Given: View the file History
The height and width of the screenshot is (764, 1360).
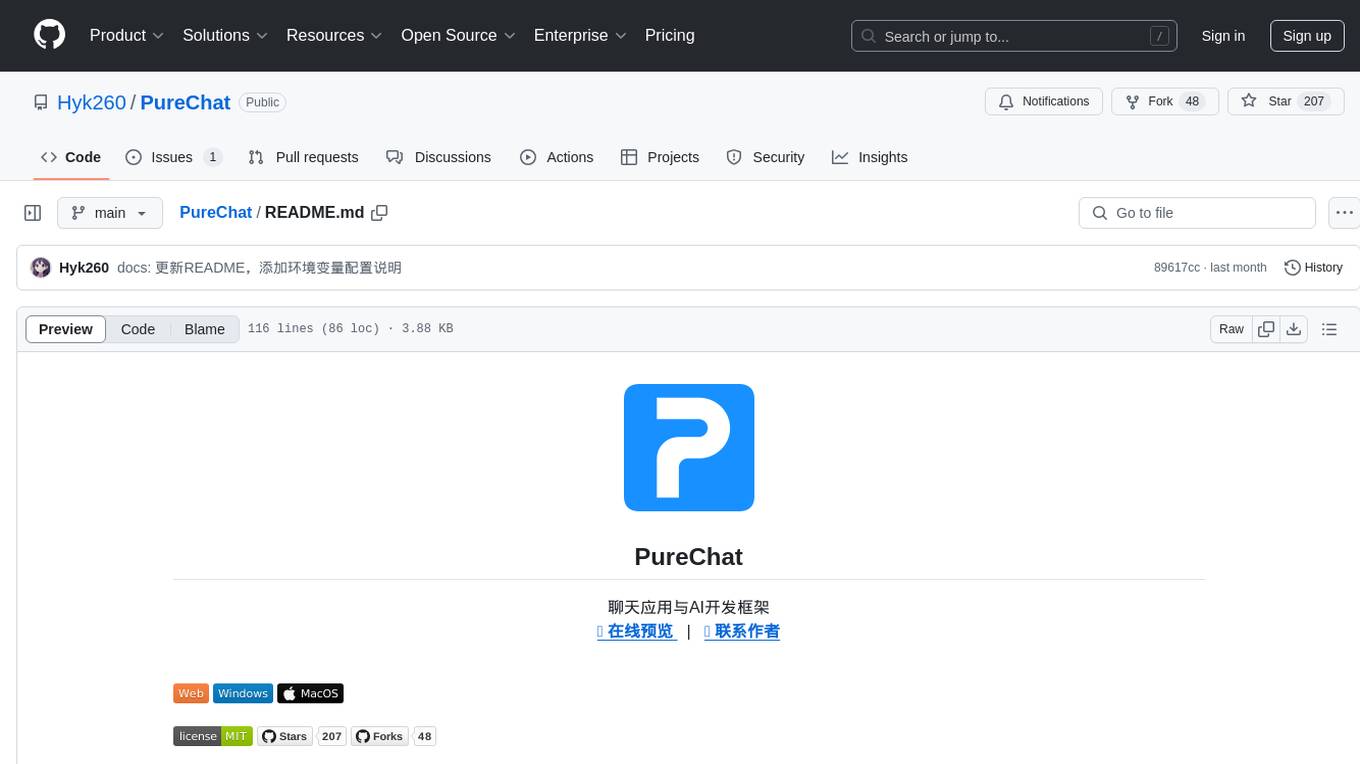Looking at the screenshot, I should 1313,267.
